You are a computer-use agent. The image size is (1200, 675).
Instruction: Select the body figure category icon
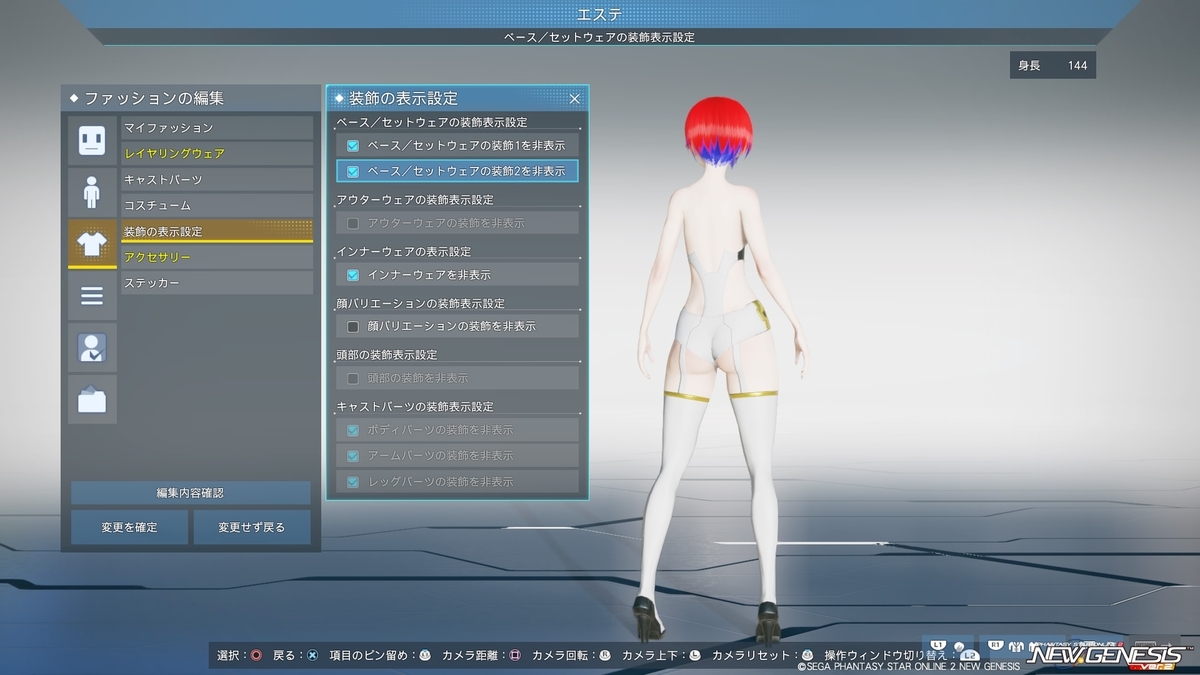92,192
